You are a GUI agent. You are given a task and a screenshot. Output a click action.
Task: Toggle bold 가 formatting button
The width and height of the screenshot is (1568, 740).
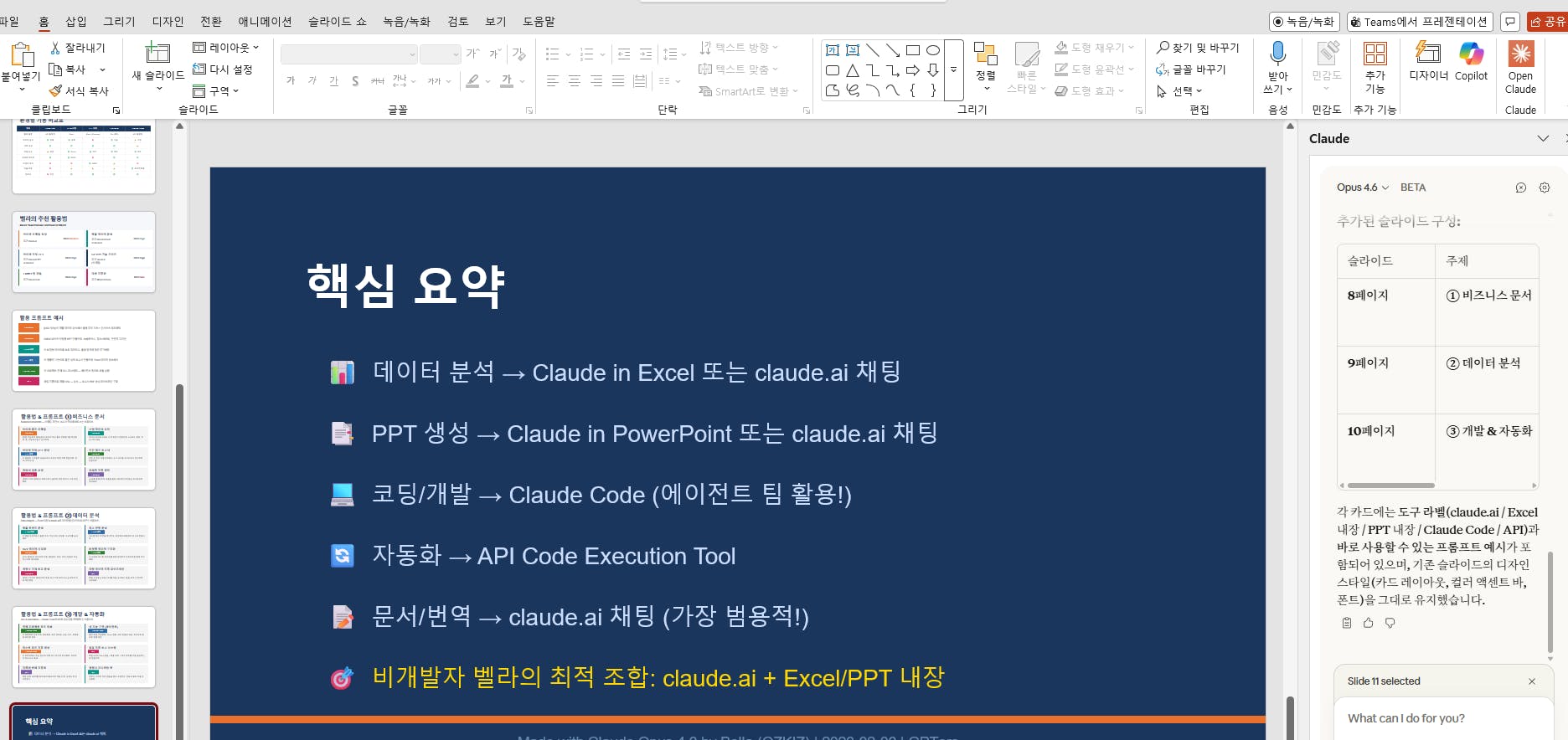pos(291,80)
